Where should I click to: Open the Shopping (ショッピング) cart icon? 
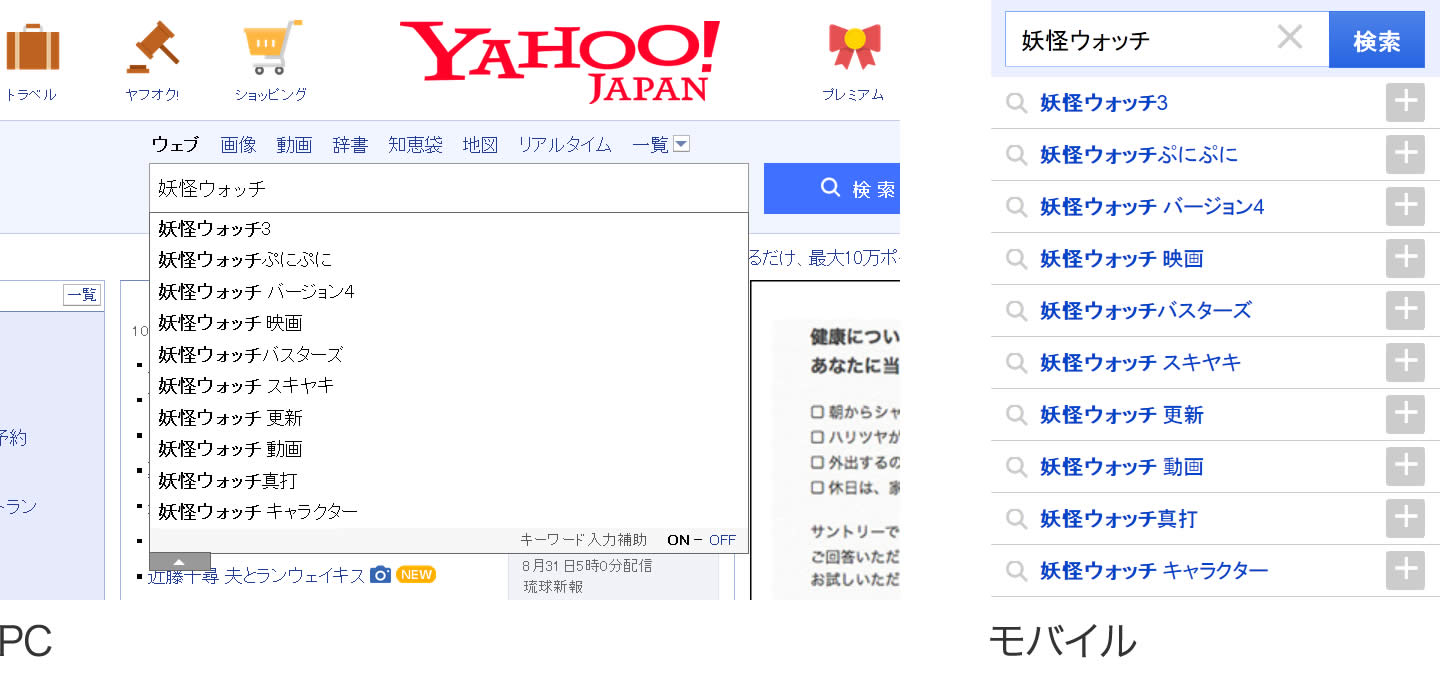tap(272, 47)
